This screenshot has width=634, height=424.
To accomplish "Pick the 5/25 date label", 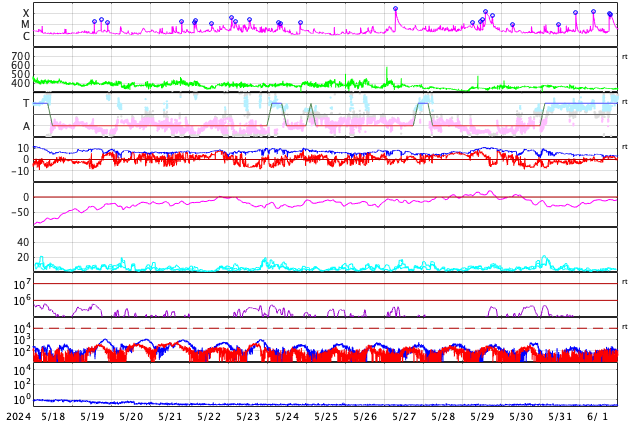I will click(326, 417).
